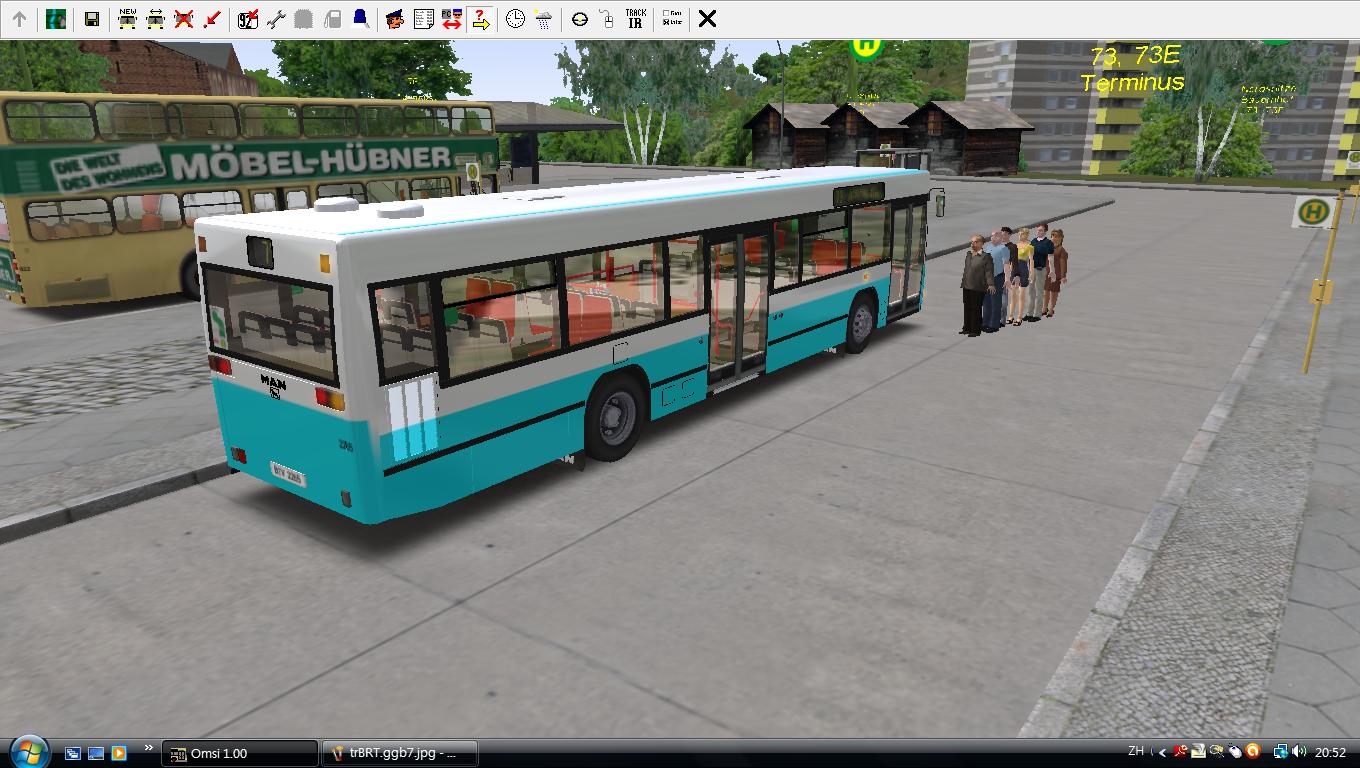Click the Show Desktop quick launch icon

[96, 753]
